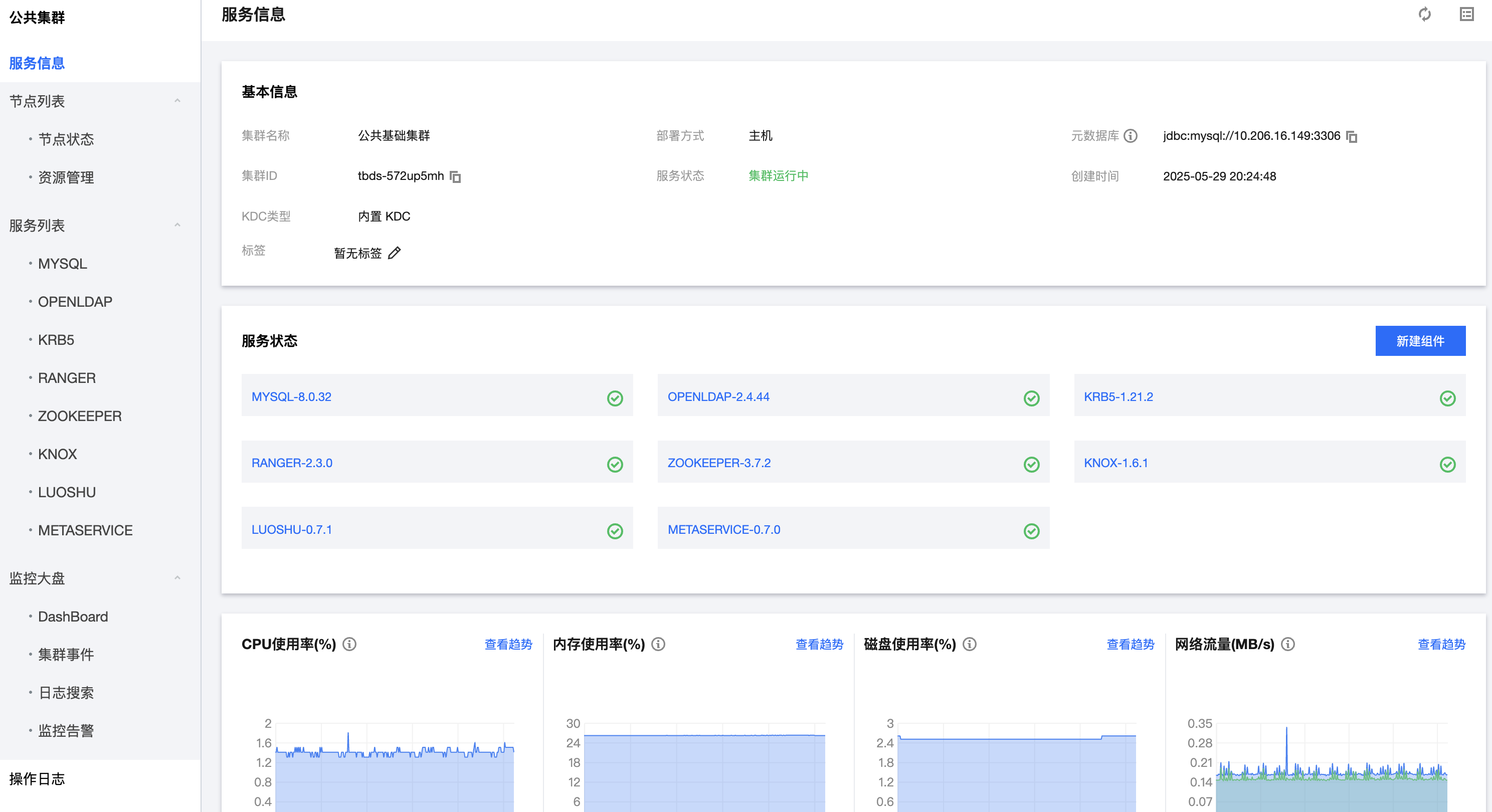Click the refresh icon at top right
Image resolution: width=1492 pixels, height=812 pixels.
pyautogui.click(x=1424, y=15)
